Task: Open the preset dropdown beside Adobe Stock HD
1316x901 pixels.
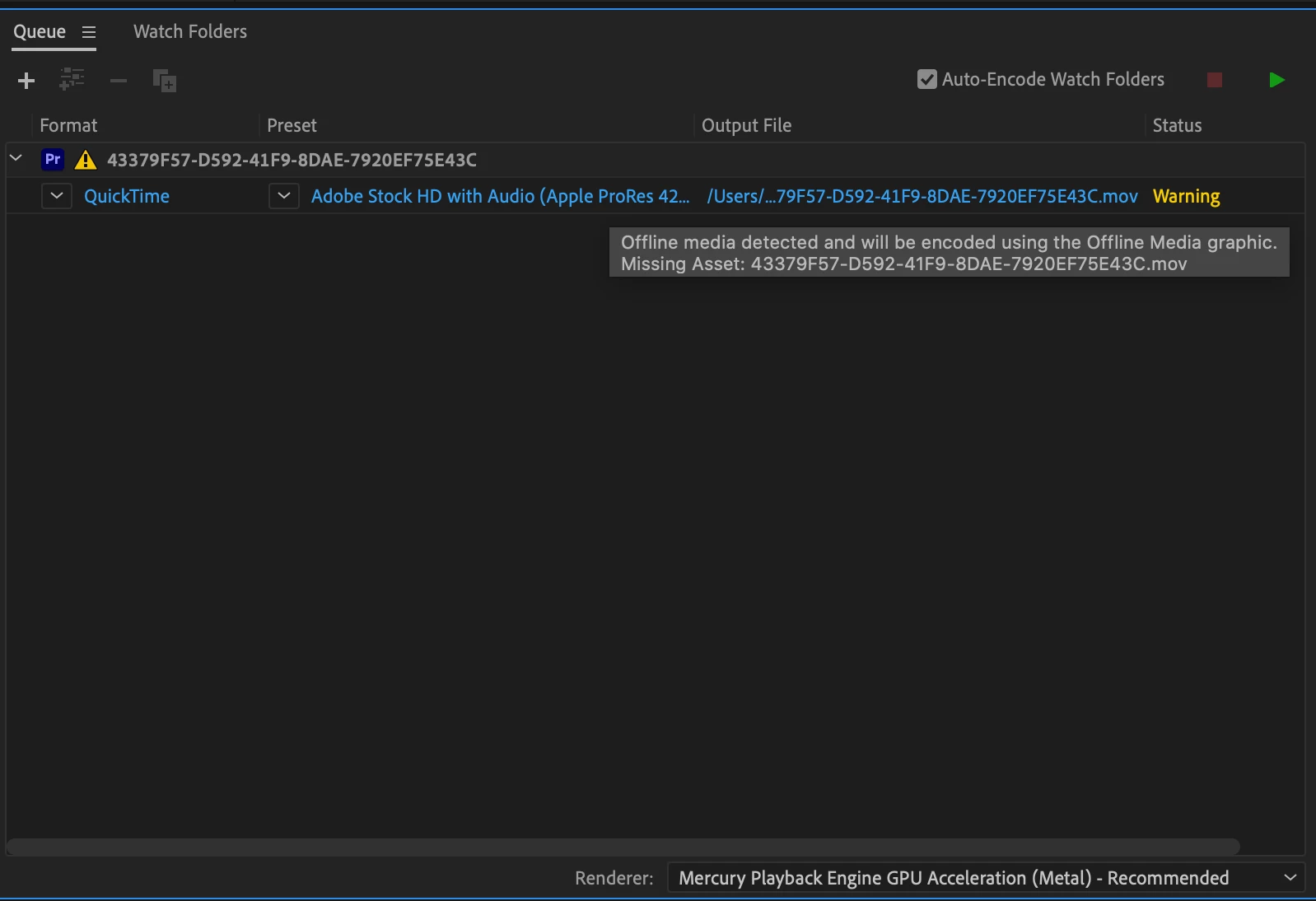Action: click(x=284, y=196)
